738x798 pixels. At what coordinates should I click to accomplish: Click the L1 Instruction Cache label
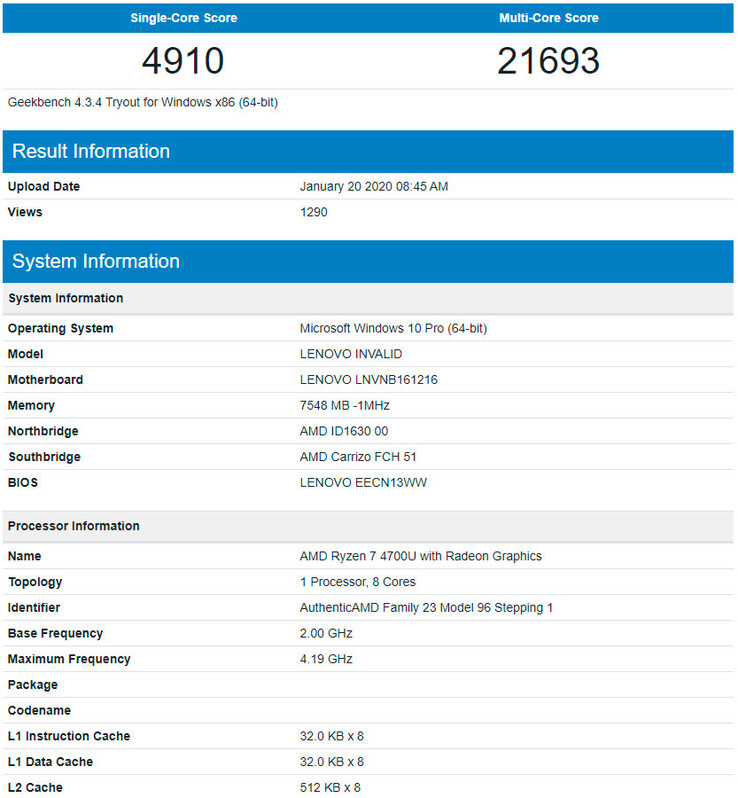pyautogui.click(x=69, y=736)
